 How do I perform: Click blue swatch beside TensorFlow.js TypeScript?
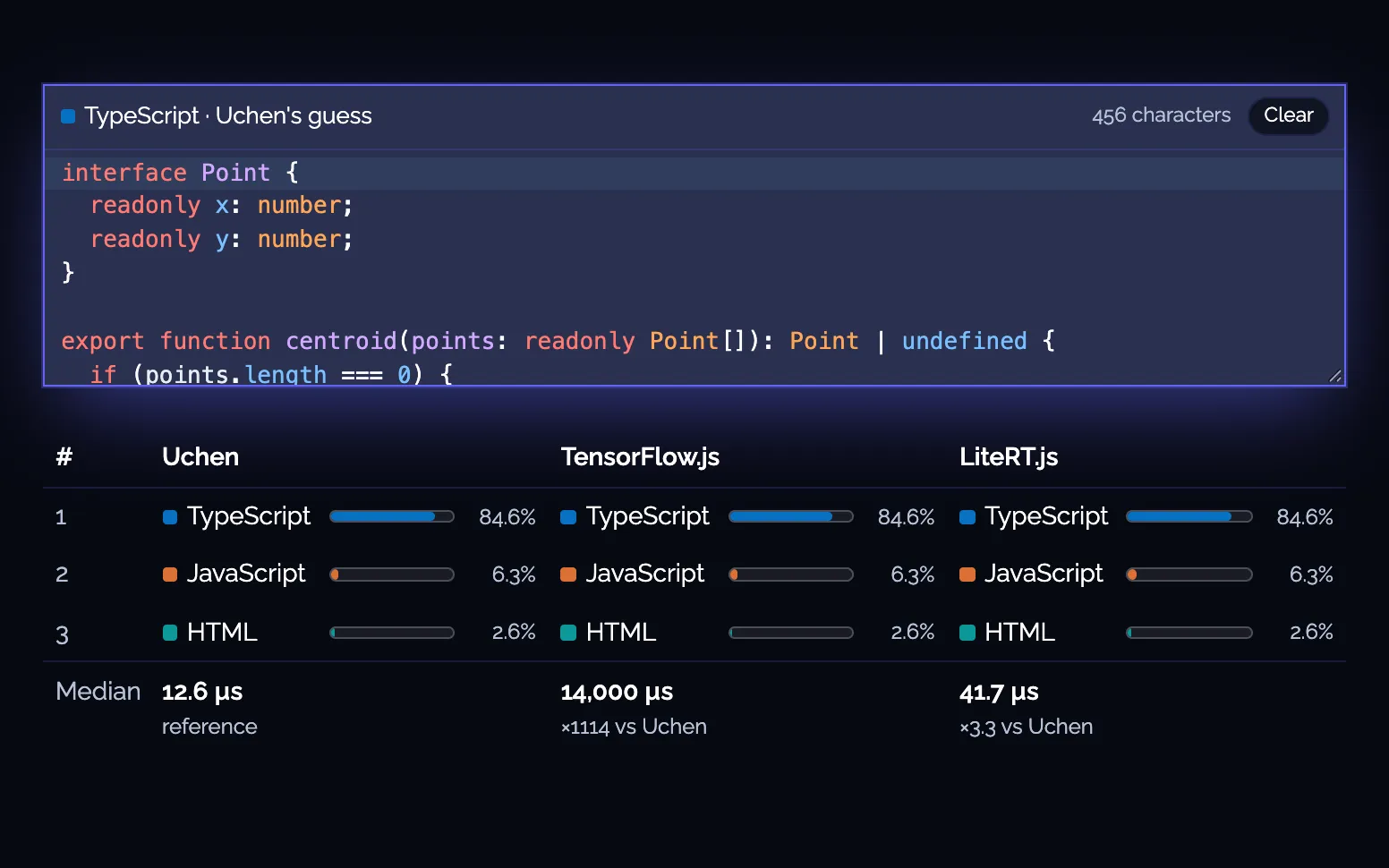coord(568,517)
